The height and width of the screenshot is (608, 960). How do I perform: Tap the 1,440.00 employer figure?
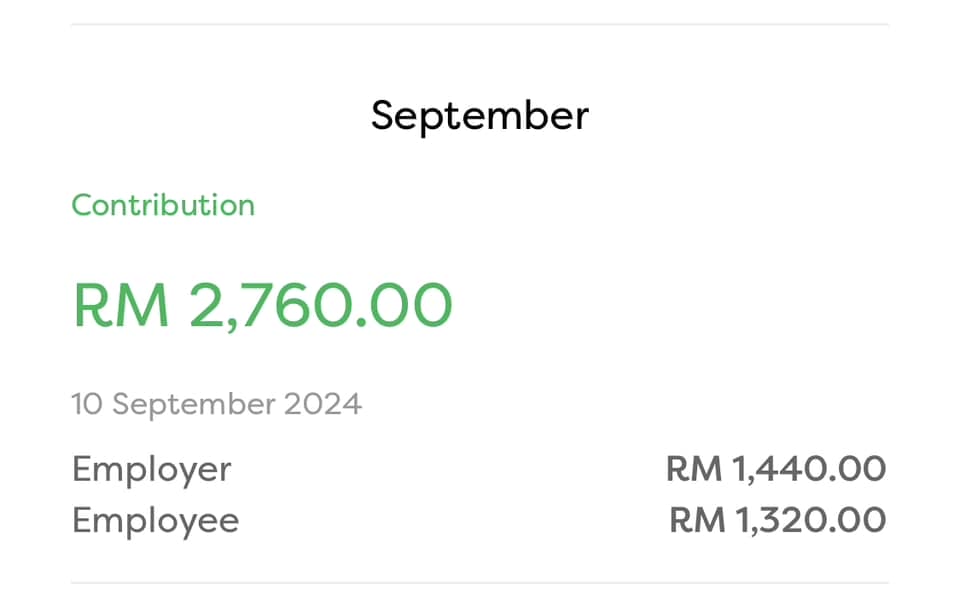tap(809, 470)
